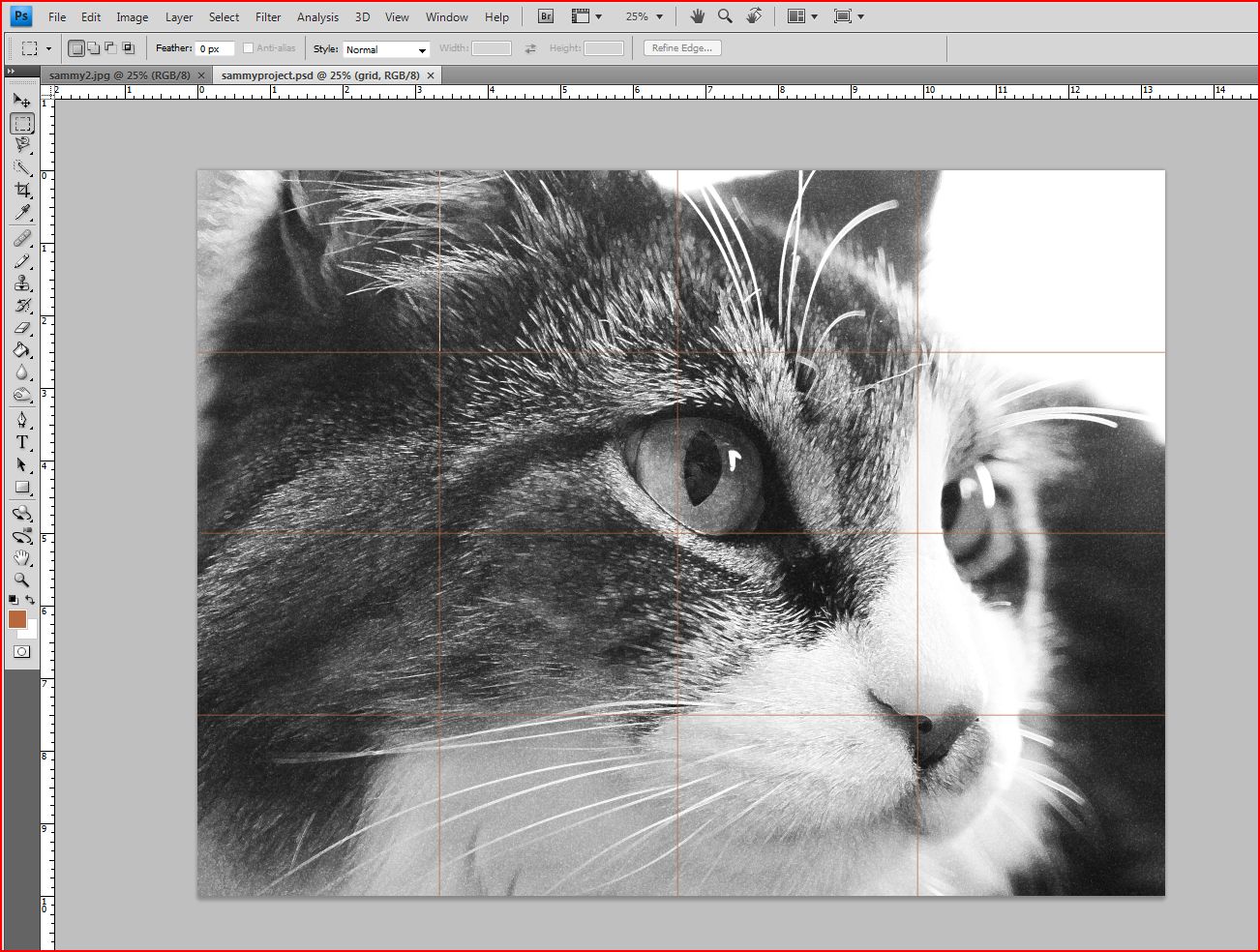Image resolution: width=1260 pixels, height=952 pixels.
Task: Select the Pen tool
Action: tap(22, 420)
